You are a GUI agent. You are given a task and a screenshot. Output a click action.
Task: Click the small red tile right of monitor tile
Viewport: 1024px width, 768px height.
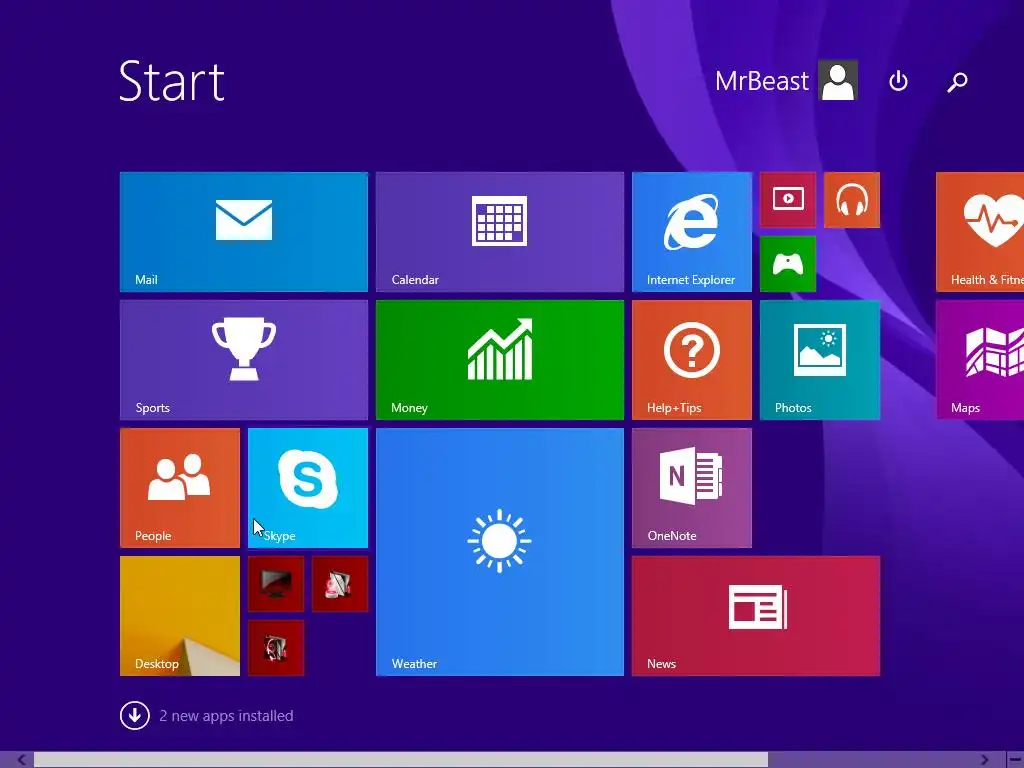(x=340, y=584)
